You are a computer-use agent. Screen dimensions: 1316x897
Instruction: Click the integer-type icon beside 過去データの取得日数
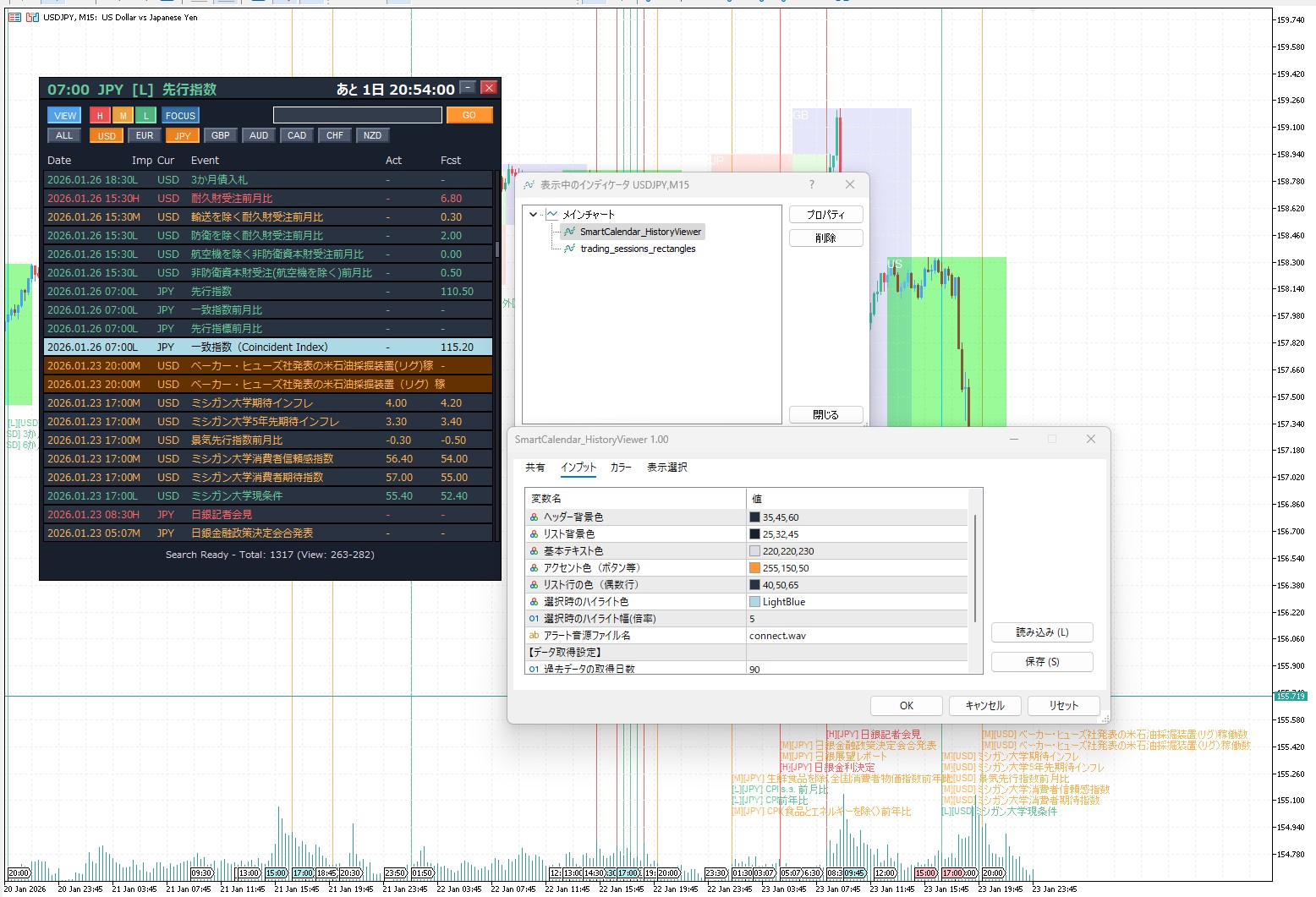pyautogui.click(x=535, y=669)
